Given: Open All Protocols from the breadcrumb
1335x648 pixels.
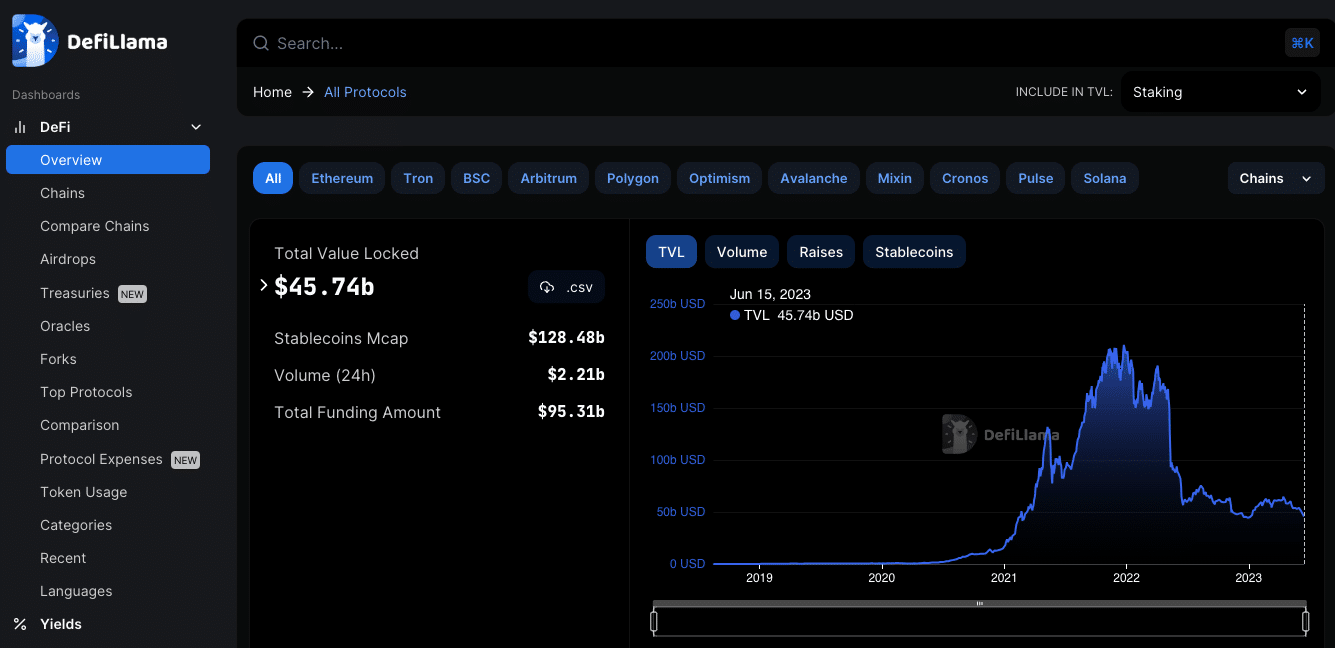Looking at the screenshot, I should (x=365, y=91).
